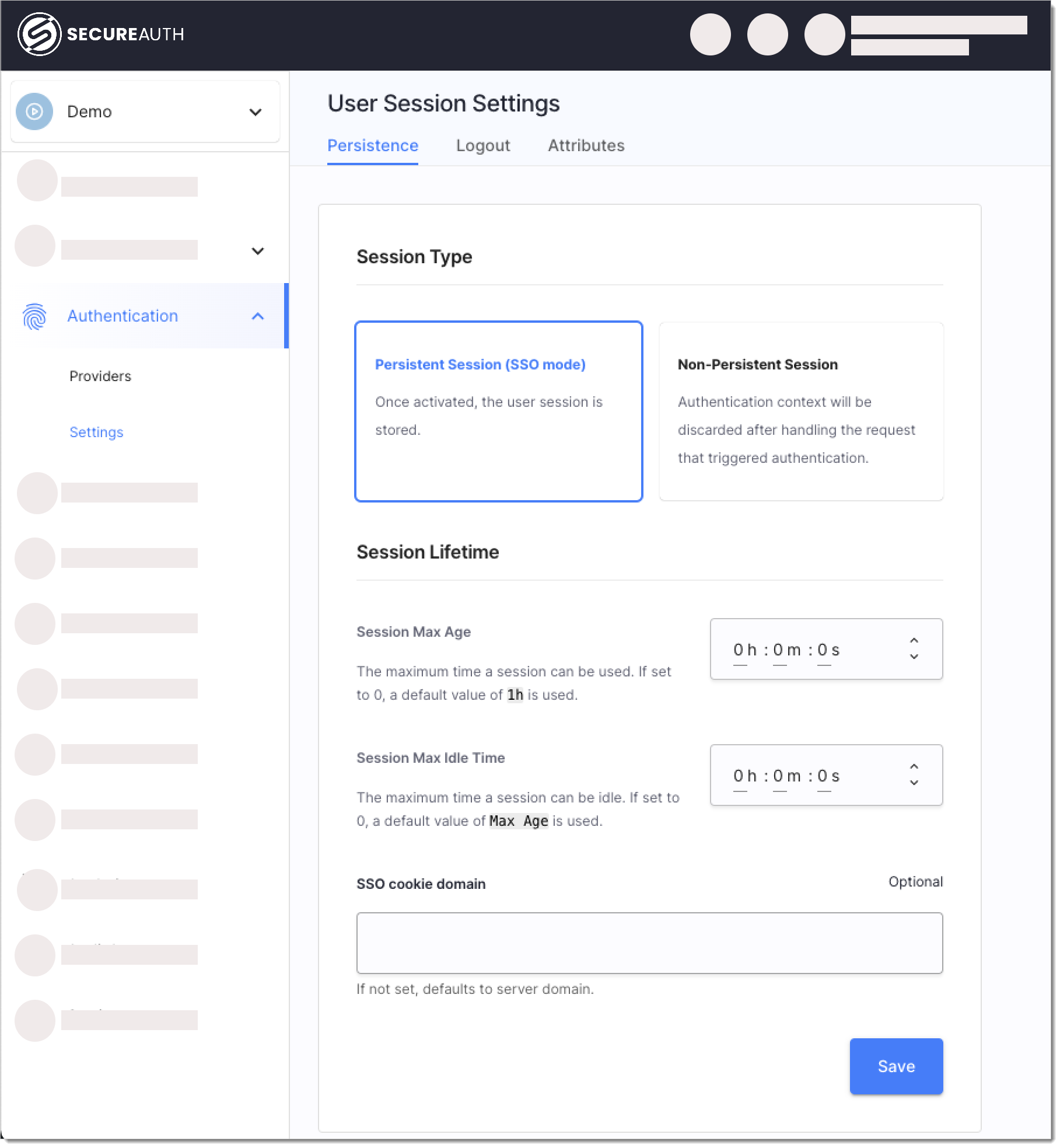The image size is (1060, 1148).
Task: Click the 1h default value code text
Action: coord(515,695)
